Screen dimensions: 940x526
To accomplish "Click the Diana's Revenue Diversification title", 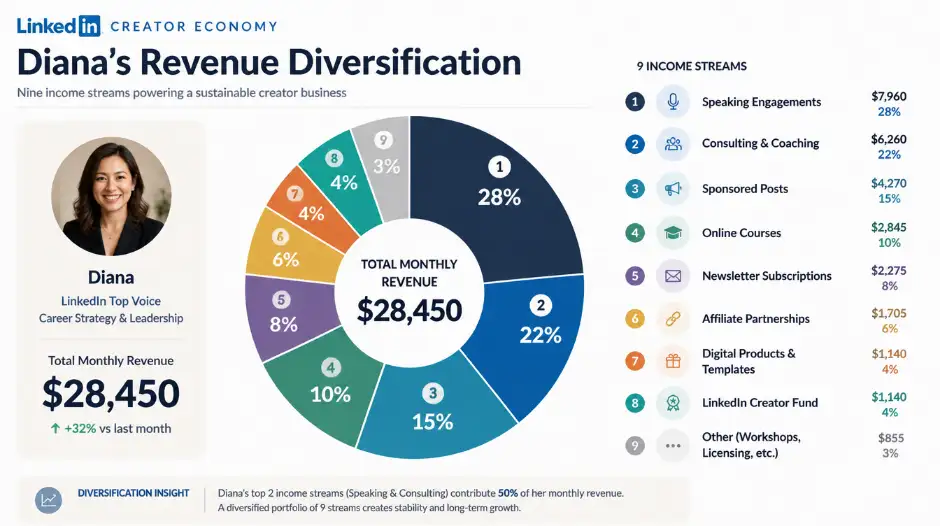I will pyautogui.click(x=269, y=62).
